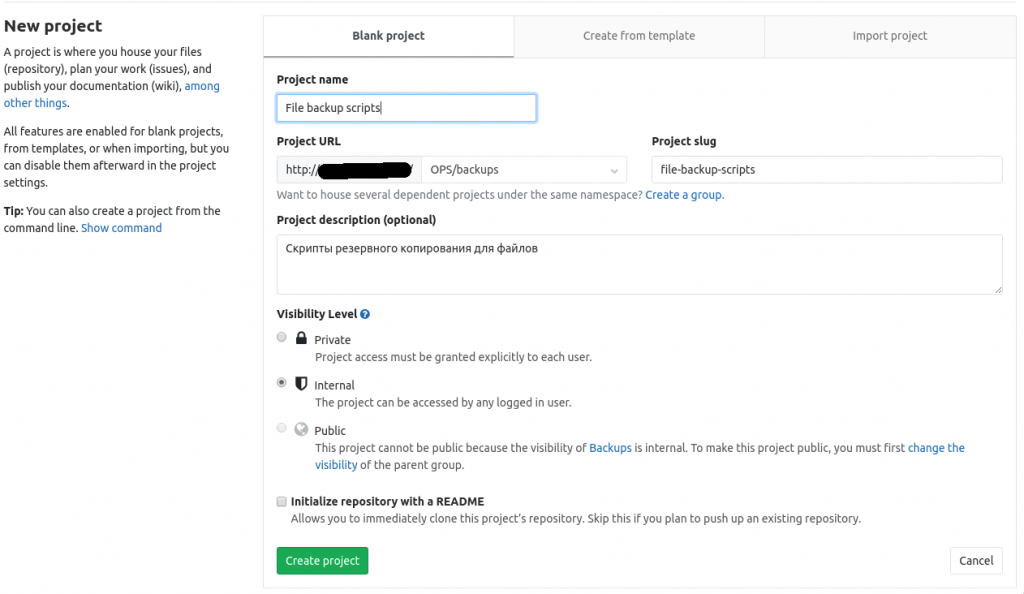Open the Import project tab
The image size is (1024, 594).
pyautogui.click(x=889, y=35)
